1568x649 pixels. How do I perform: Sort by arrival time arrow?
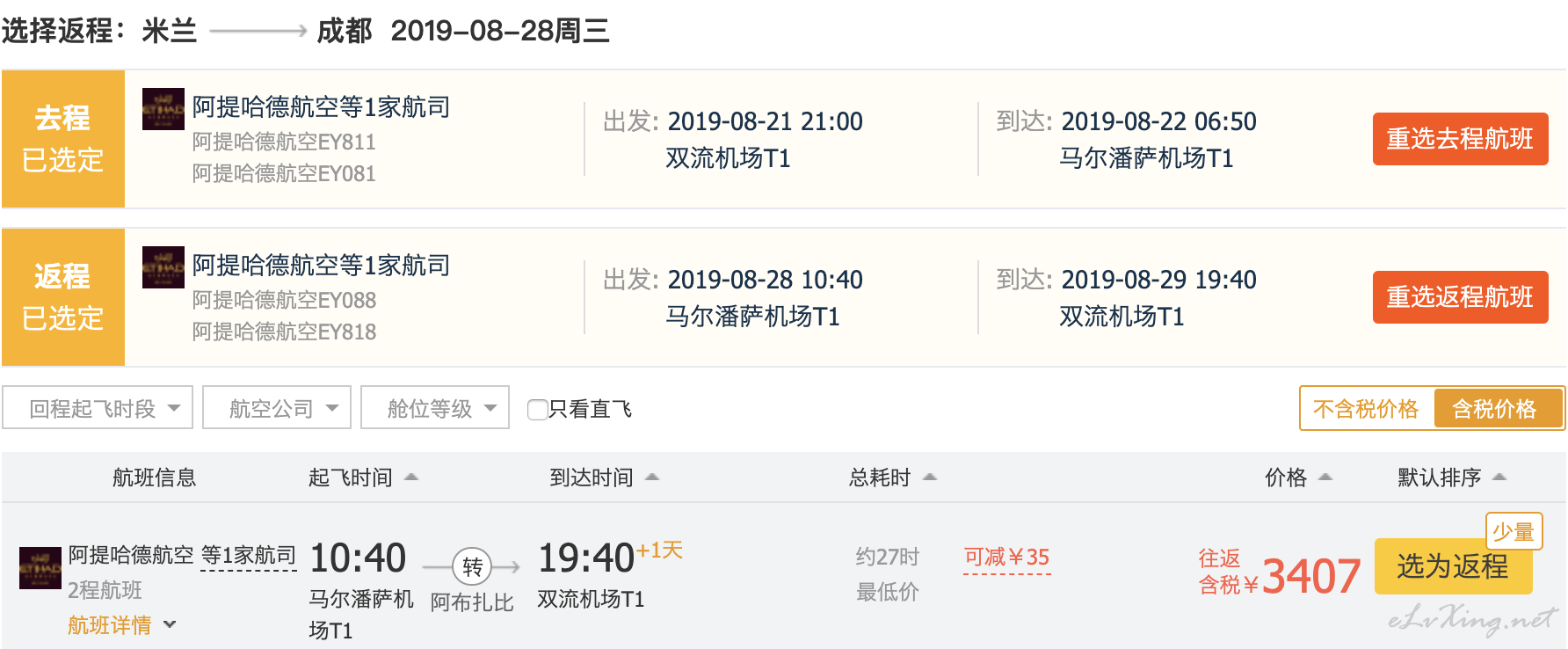(652, 477)
